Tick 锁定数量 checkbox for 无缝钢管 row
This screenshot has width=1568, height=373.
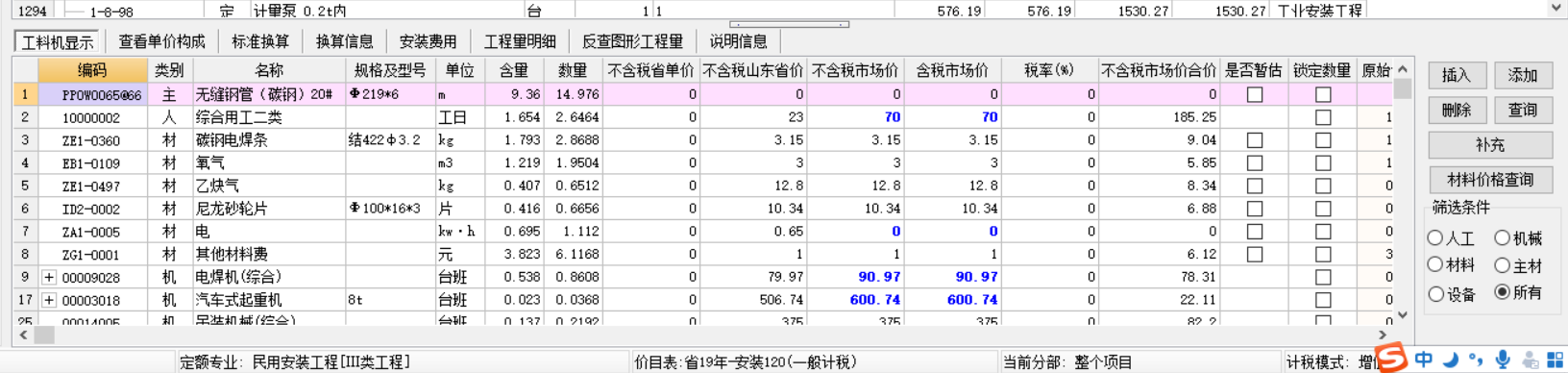pos(1323,94)
